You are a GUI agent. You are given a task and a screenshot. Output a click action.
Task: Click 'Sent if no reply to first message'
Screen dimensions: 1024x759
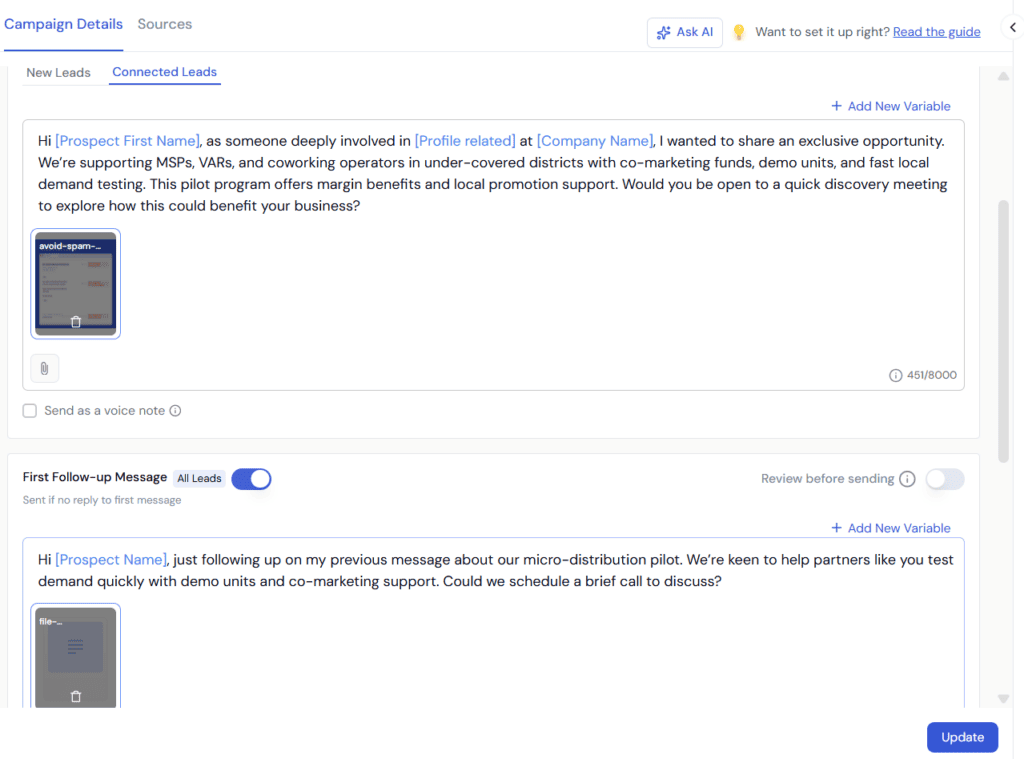coord(102,500)
